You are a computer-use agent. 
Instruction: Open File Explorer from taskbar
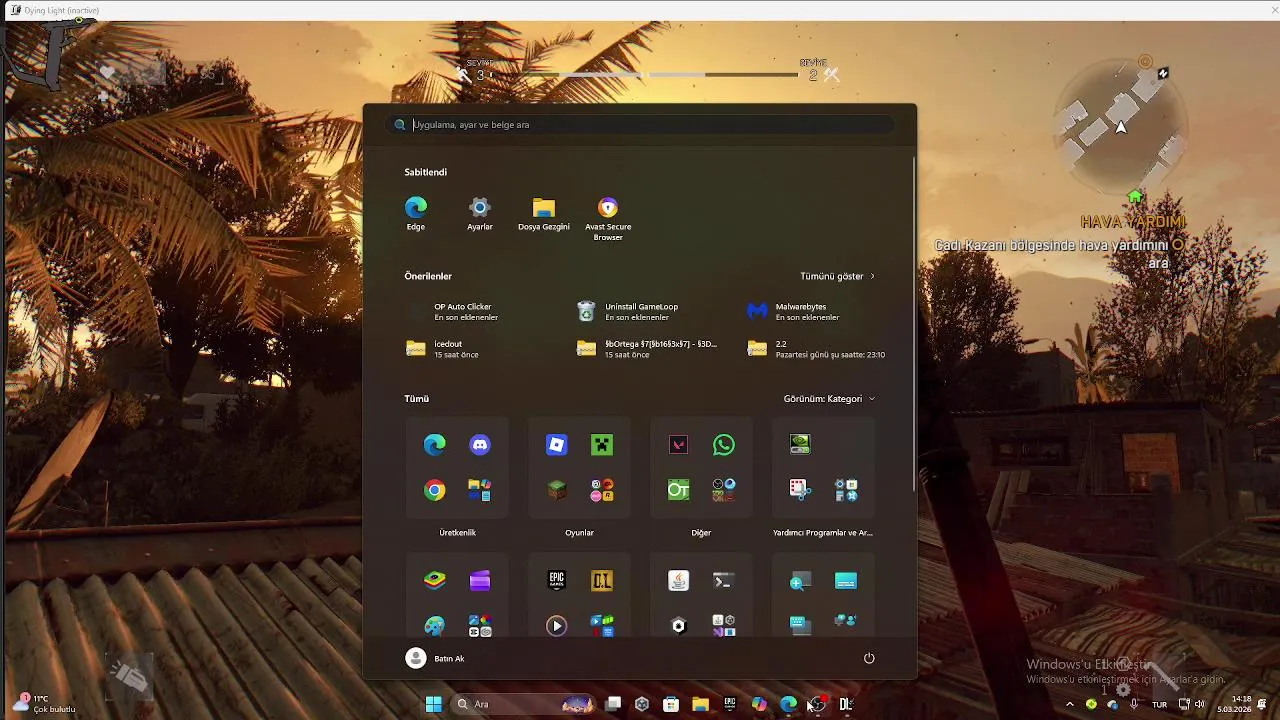click(700, 704)
